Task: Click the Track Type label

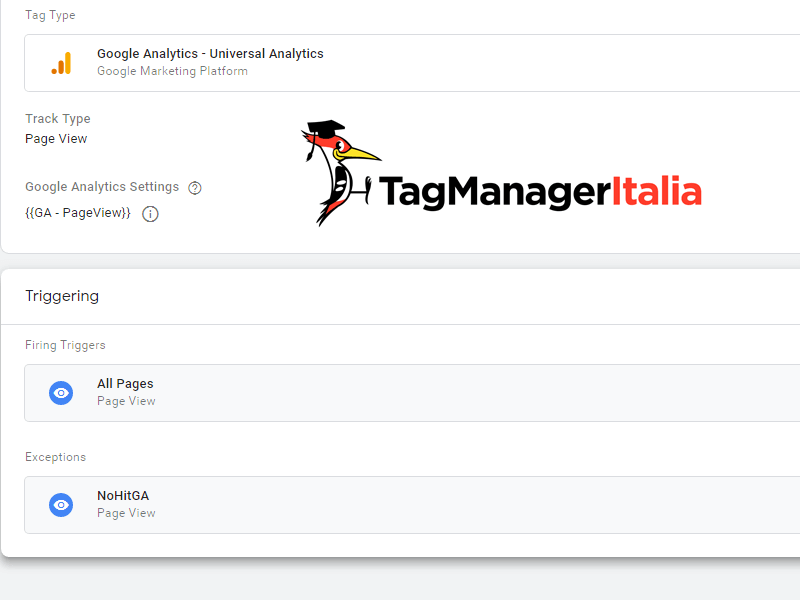Action: tap(58, 119)
